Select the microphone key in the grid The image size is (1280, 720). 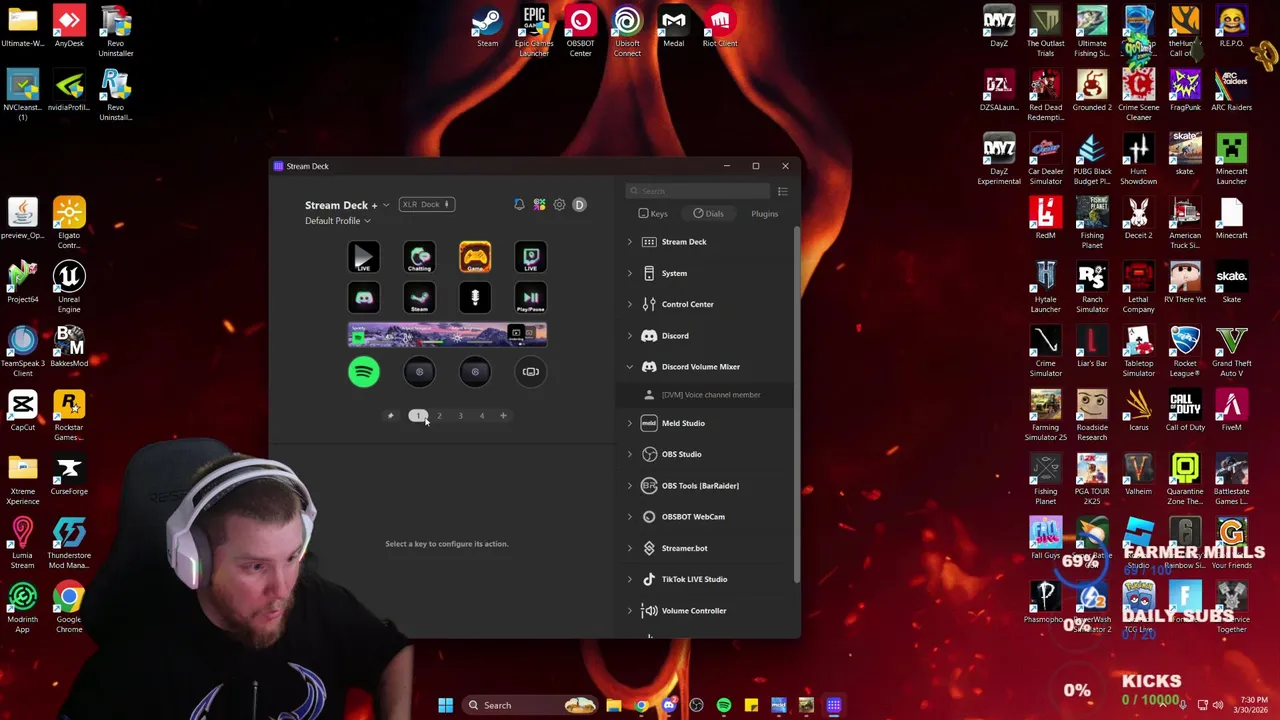(475, 298)
